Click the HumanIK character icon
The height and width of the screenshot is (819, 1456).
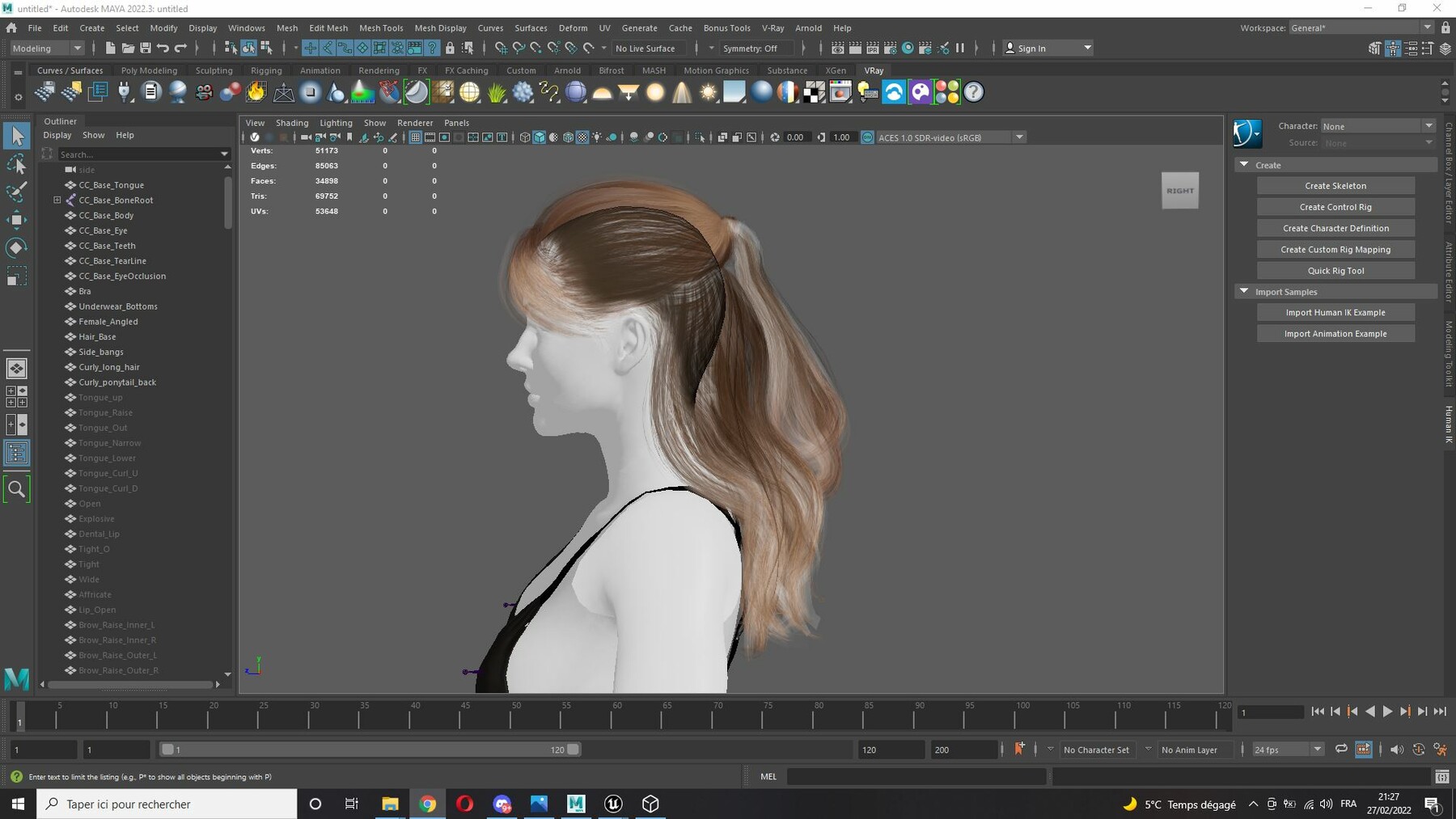pyautogui.click(x=1247, y=133)
